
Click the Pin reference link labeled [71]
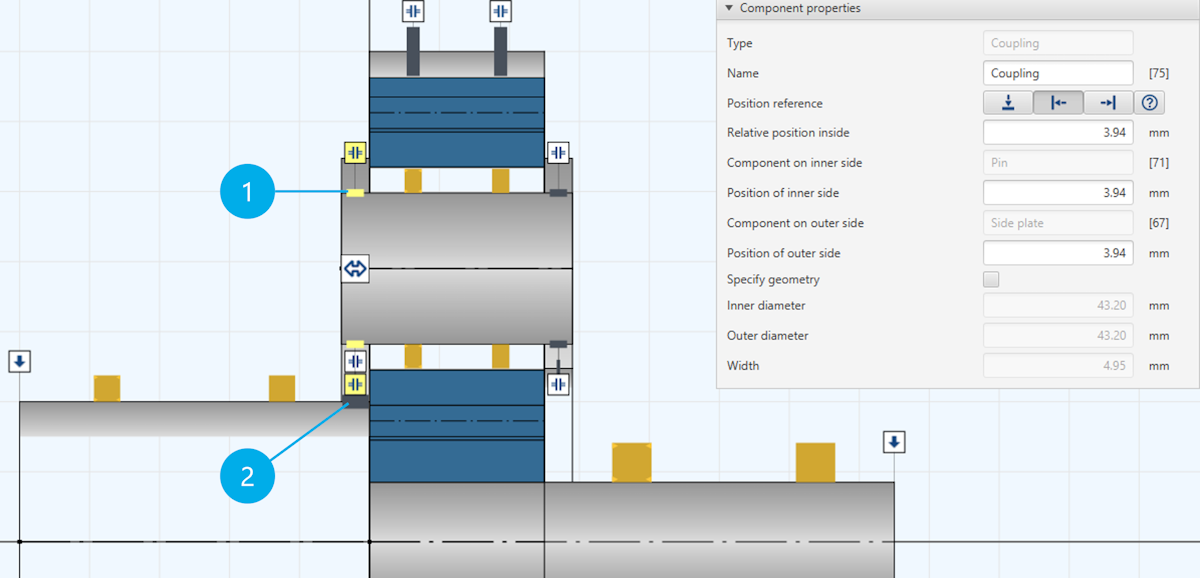point(1159,162)
